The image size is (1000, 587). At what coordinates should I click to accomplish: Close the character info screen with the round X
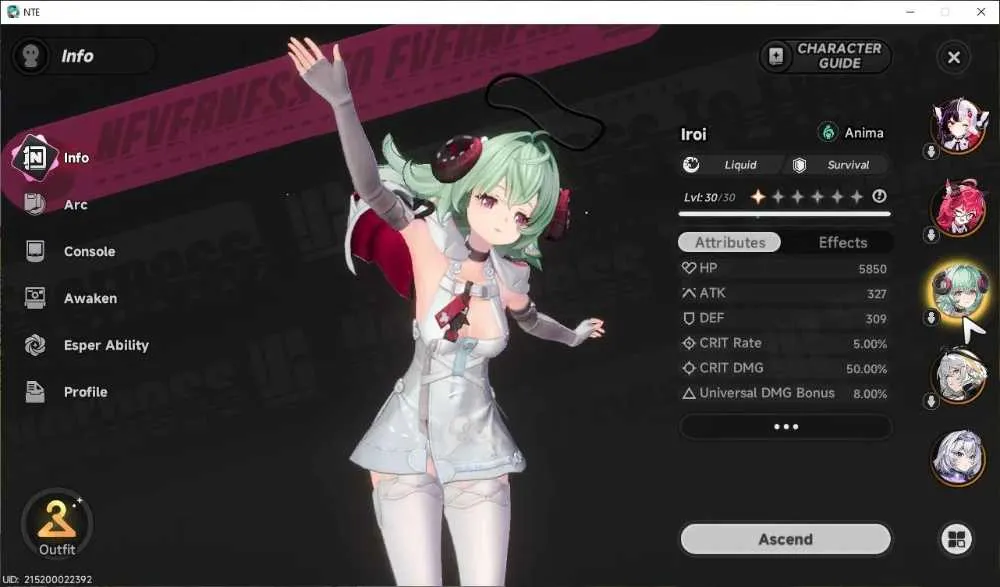click(x=953, y=57)
